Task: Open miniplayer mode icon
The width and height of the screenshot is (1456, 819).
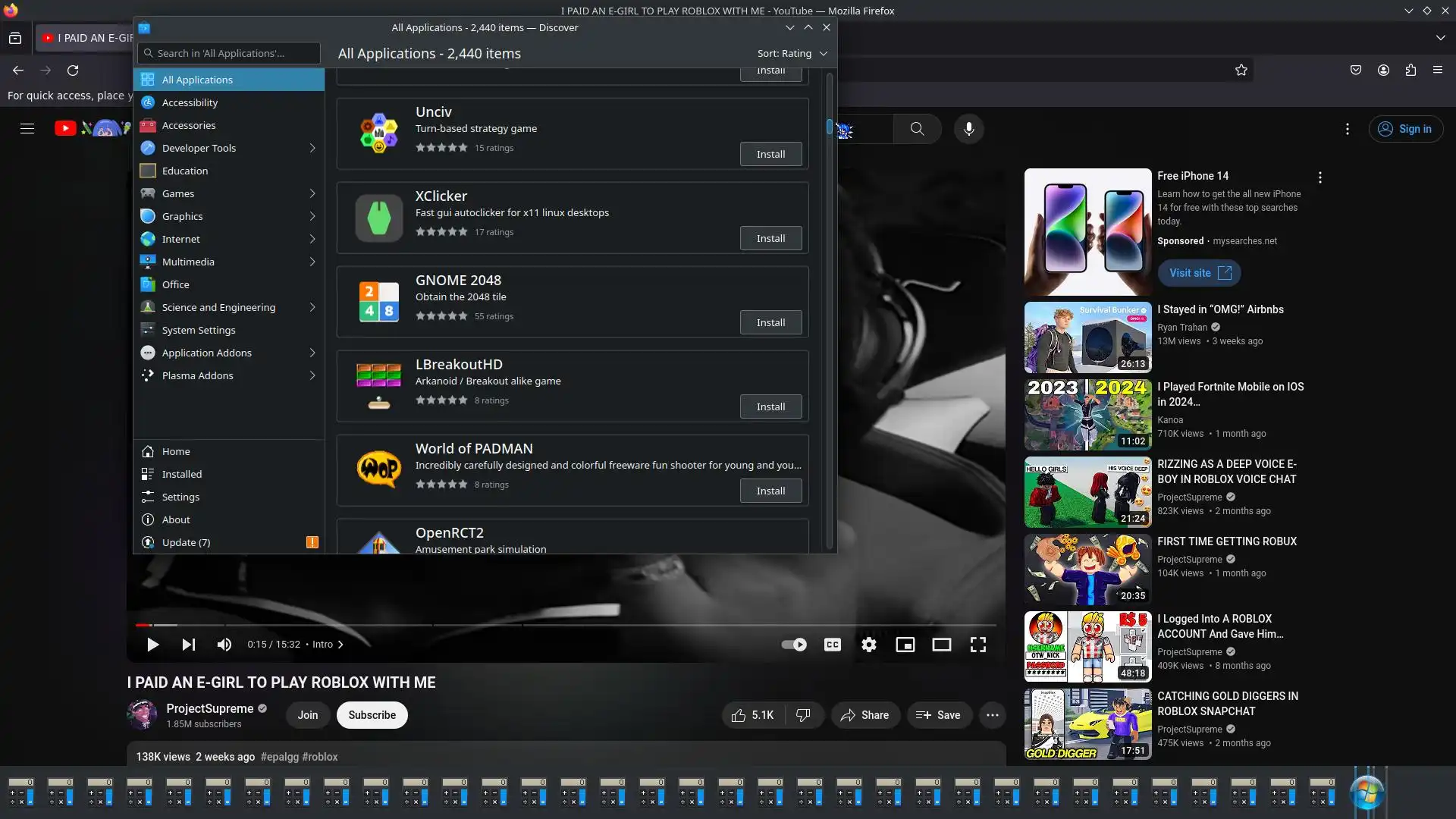Action: tap(905, 645)
